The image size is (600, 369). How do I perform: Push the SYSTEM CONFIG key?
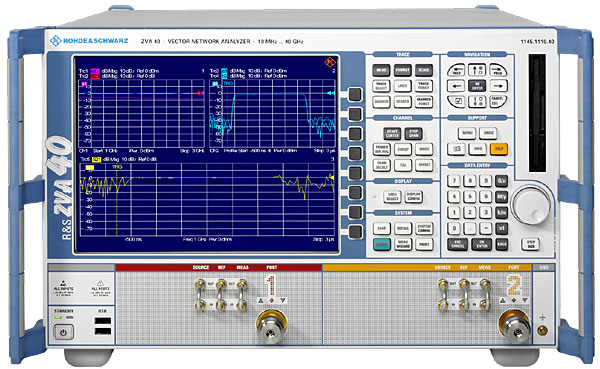click(x=424, y=229)
